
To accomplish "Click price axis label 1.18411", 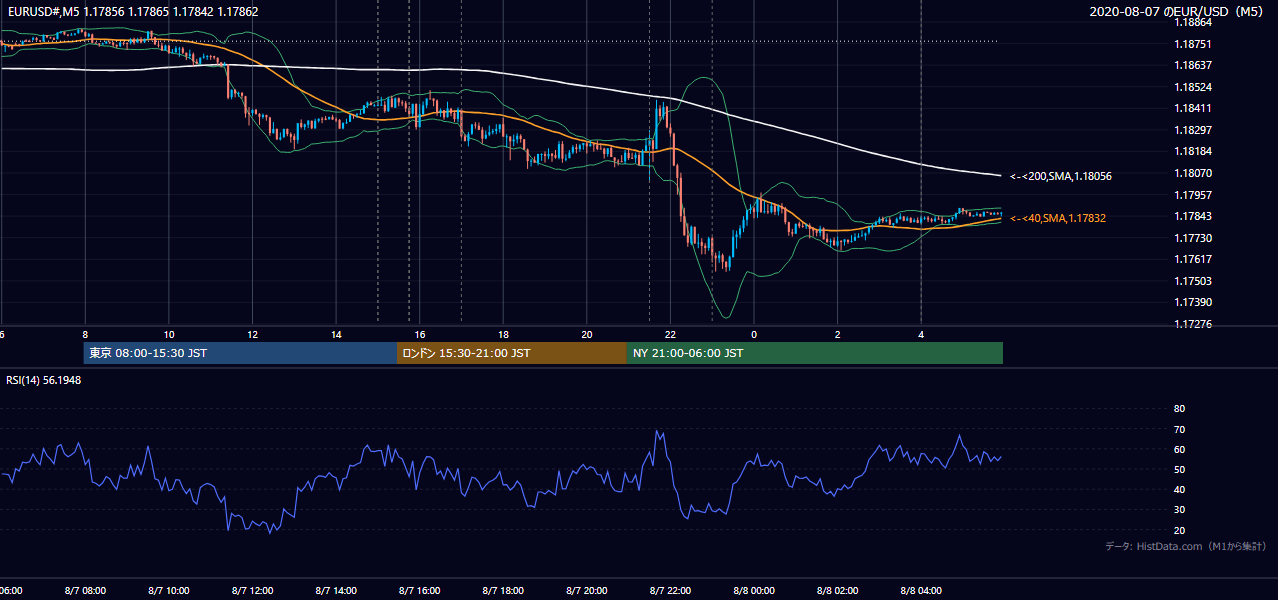I will [1195, 109].
